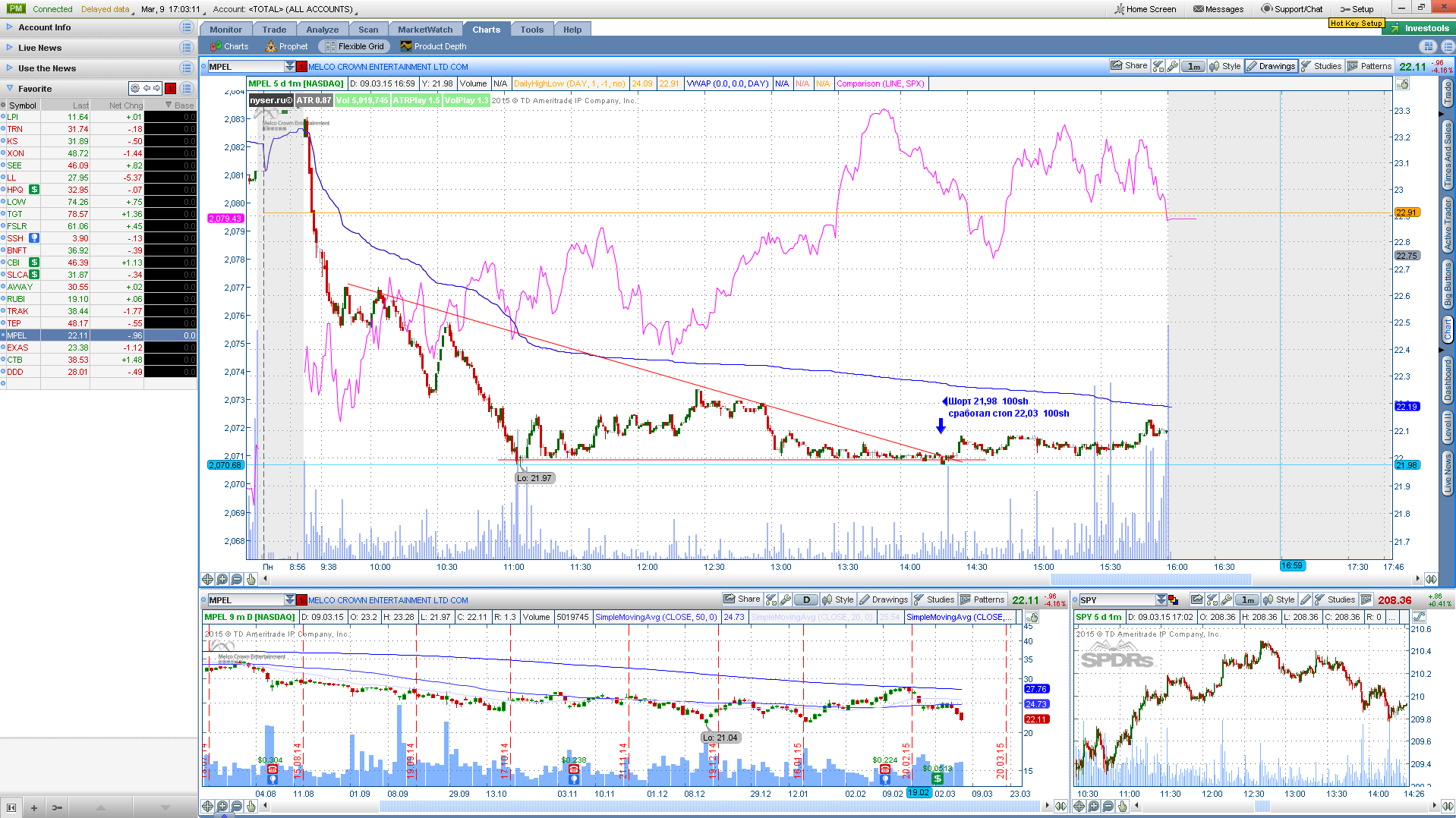Click SPY chart color link swatch icon

pos(1173,600)
